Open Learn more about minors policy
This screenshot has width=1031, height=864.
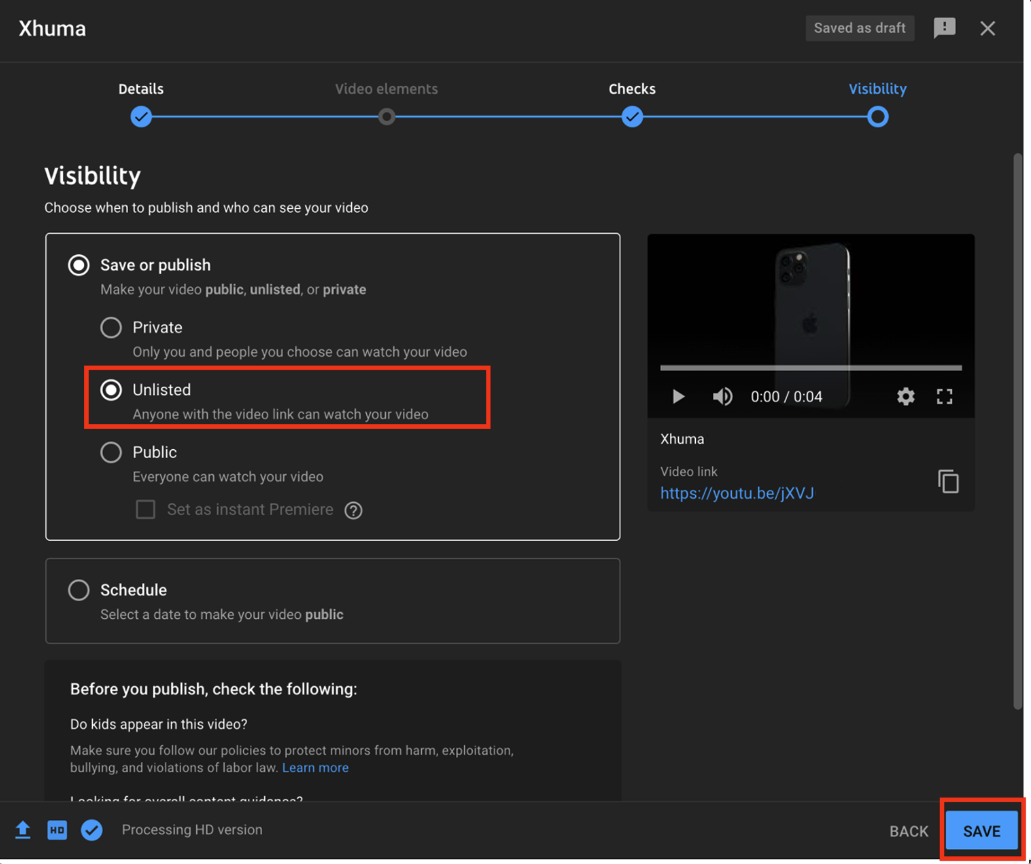(315, 767)
